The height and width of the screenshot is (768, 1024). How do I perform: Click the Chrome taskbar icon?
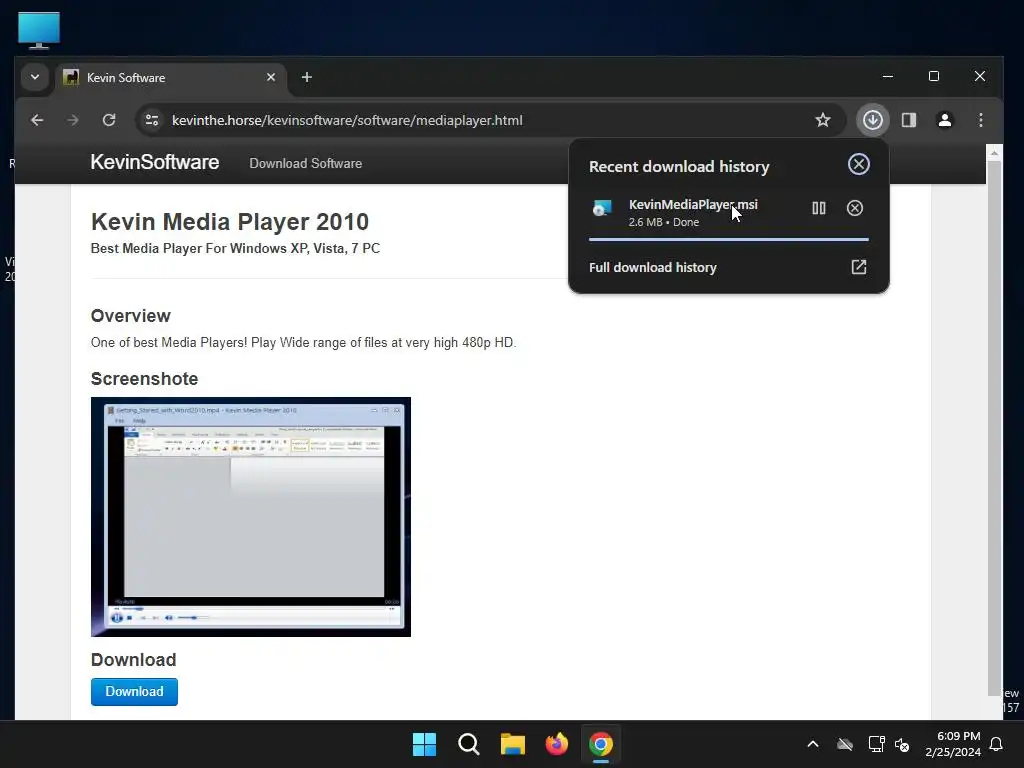pos(601,744)
